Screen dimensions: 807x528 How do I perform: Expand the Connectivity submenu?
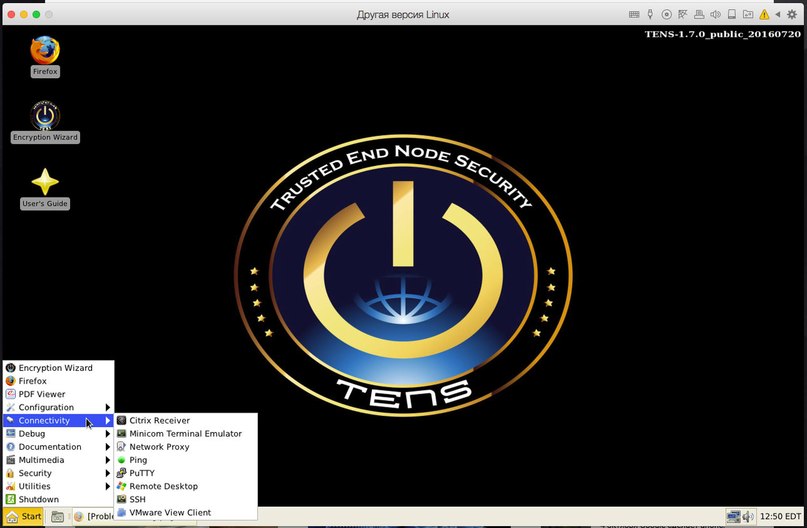click(x=58, y=420)
